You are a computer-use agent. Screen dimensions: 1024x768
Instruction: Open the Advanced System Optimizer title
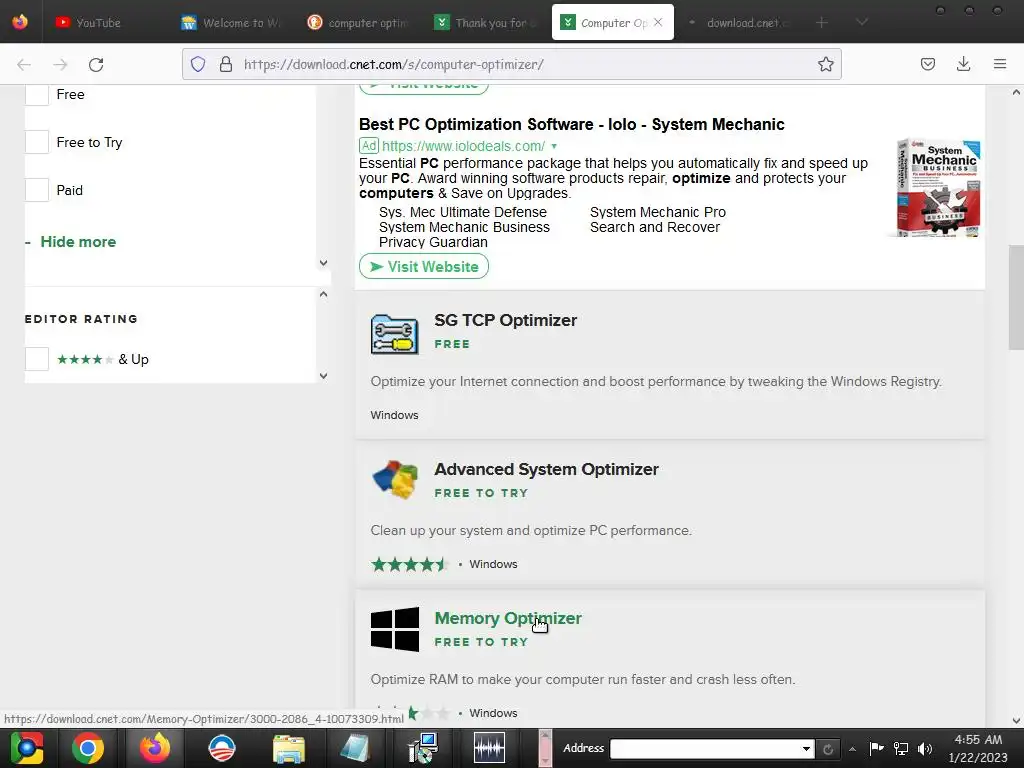click(x=546, y=469)
